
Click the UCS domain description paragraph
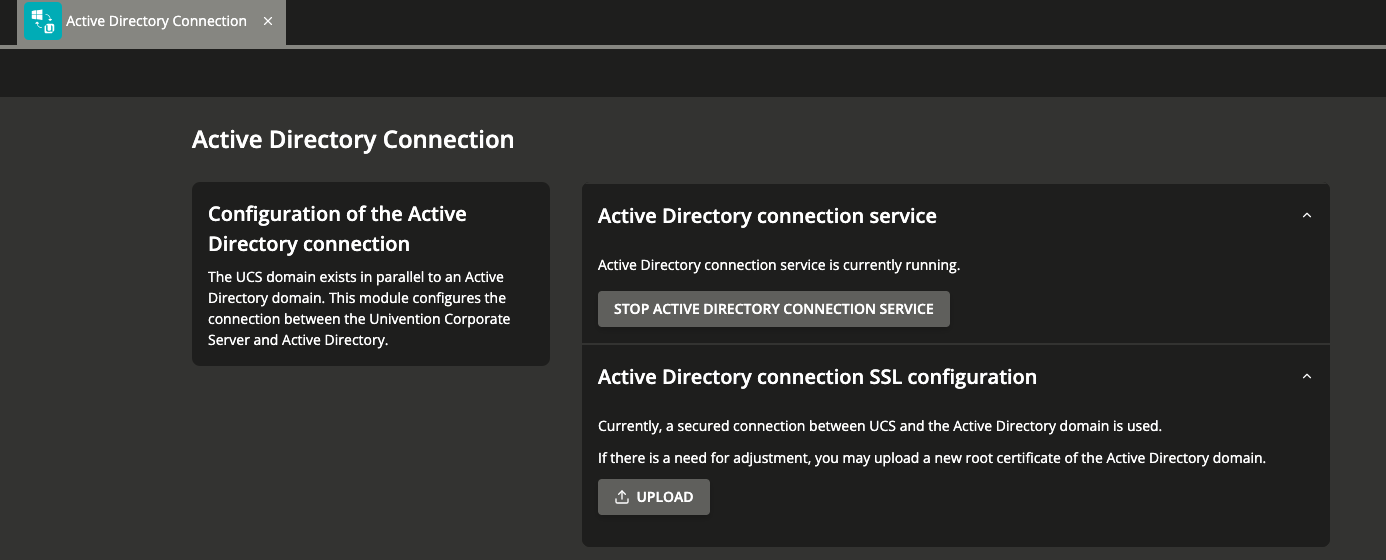(359, 308)
